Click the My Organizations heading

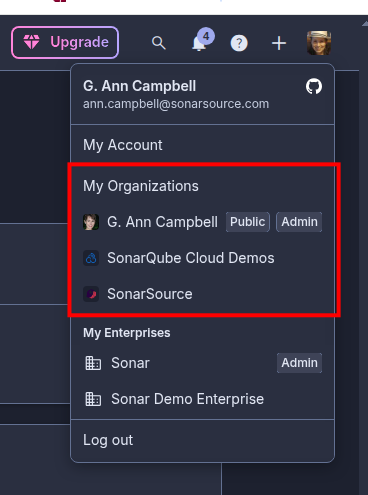coord(141,186)
